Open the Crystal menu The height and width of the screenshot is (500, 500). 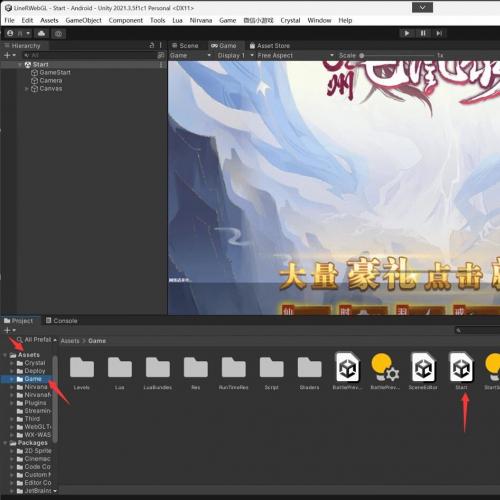tap(290, 20)
